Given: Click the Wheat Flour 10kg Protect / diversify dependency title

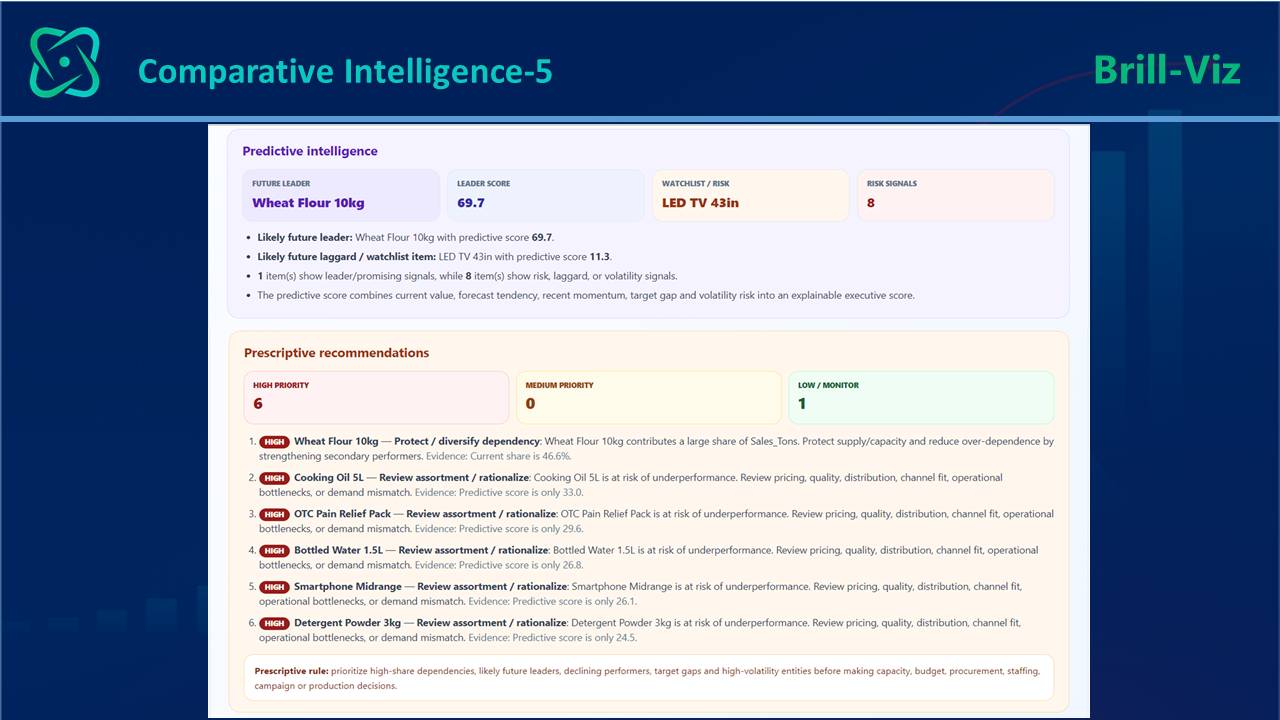Looking at the screenshot, I should [x=417, y=441].
